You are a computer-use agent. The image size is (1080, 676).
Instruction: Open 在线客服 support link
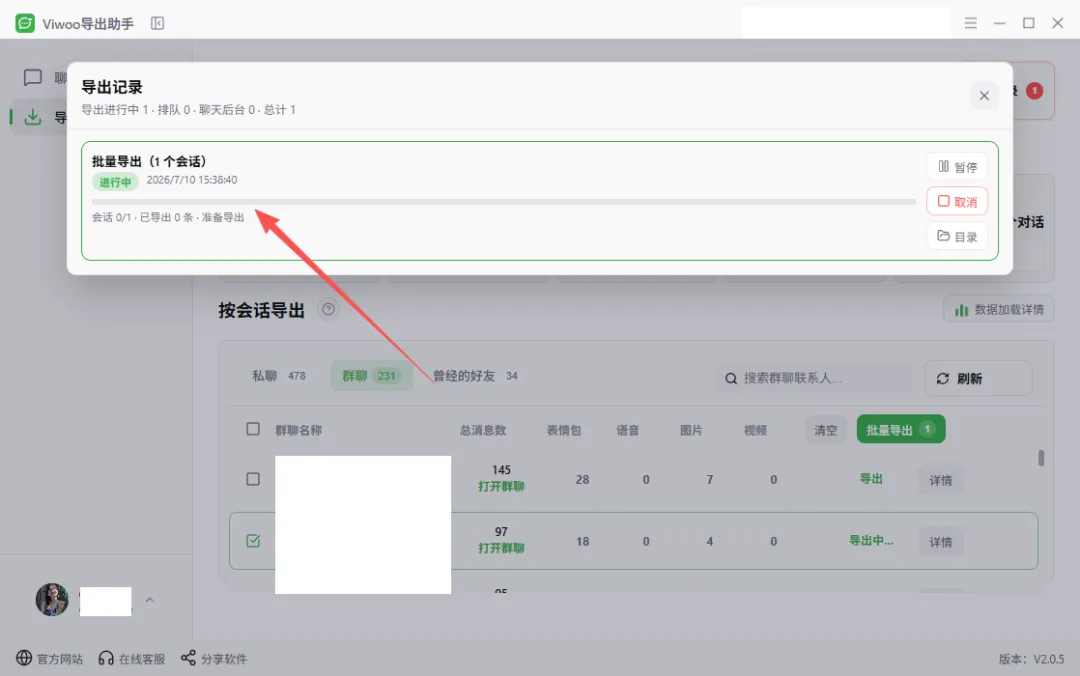point(132,659)
